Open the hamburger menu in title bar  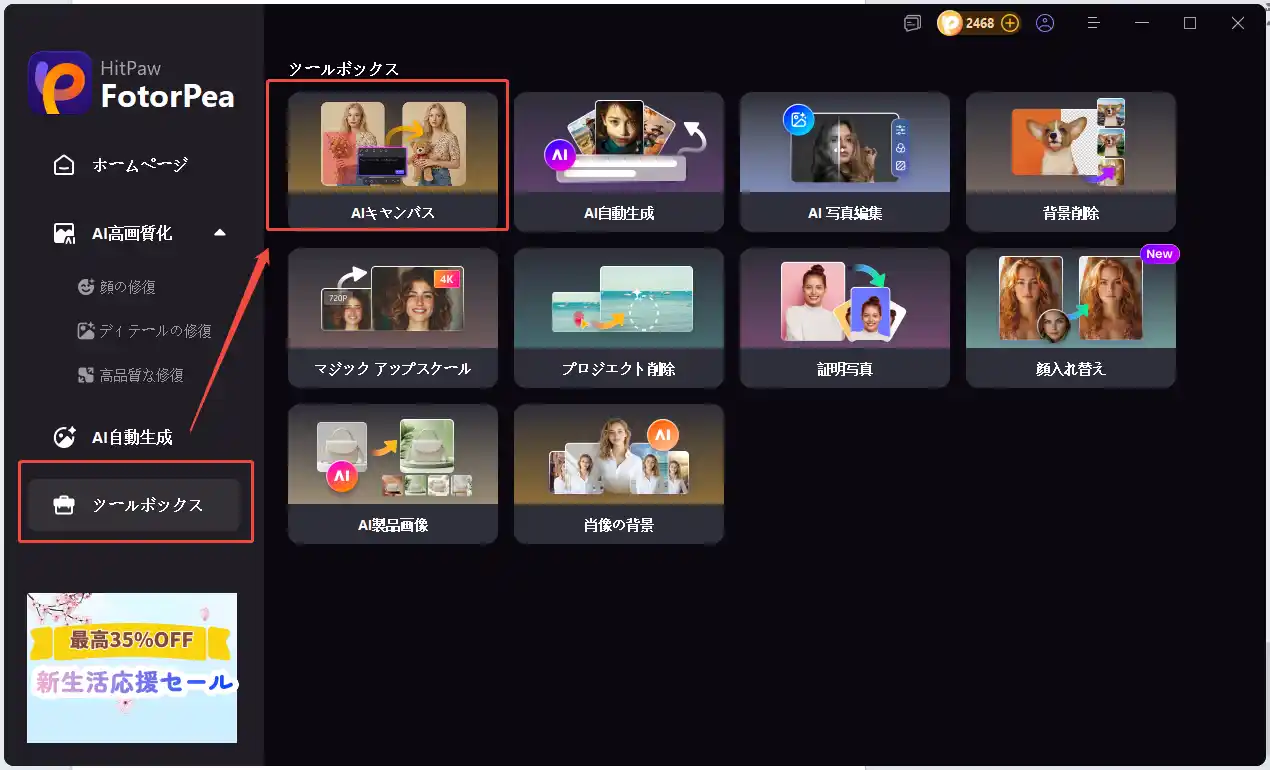(1094, 21)
